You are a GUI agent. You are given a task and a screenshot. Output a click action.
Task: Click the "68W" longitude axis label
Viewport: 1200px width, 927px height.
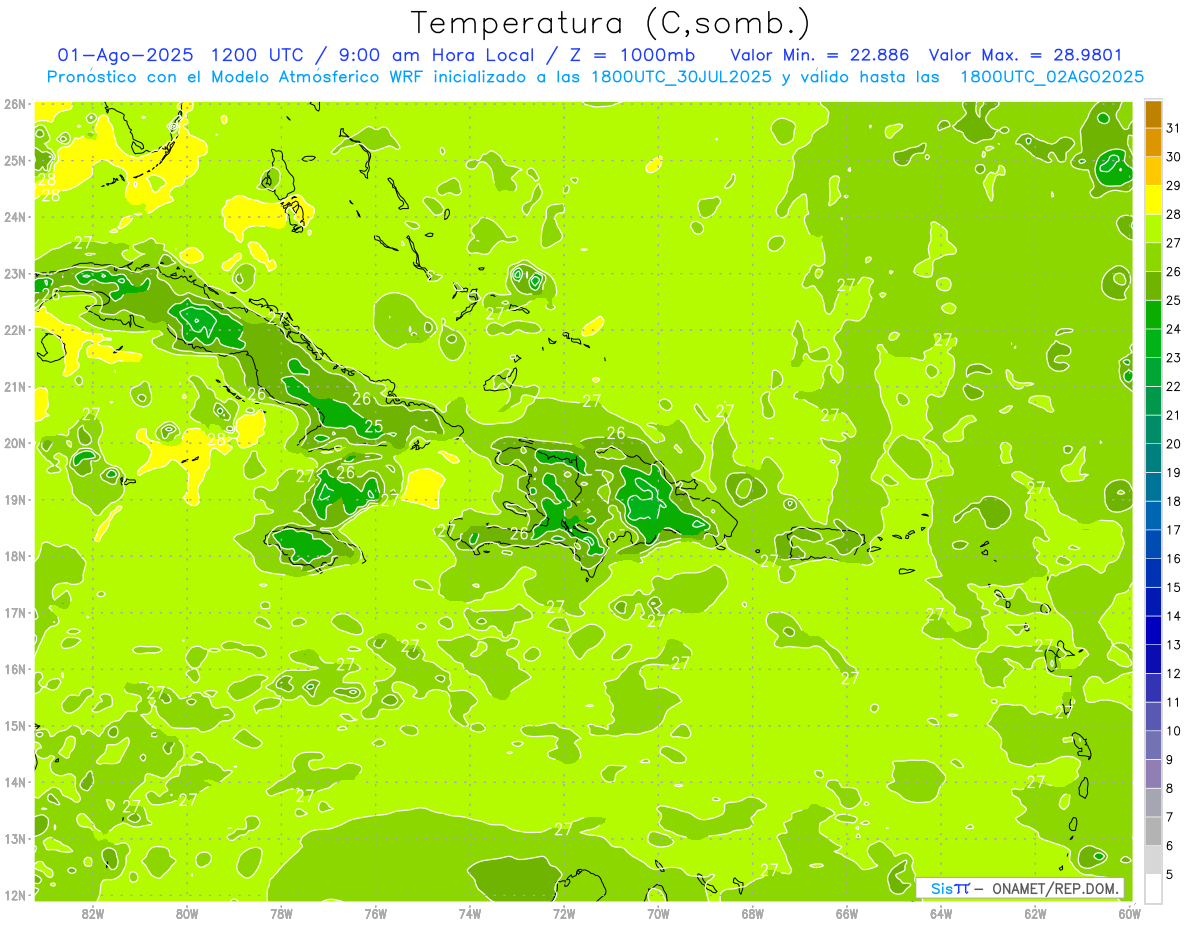[x=753, y=913]
